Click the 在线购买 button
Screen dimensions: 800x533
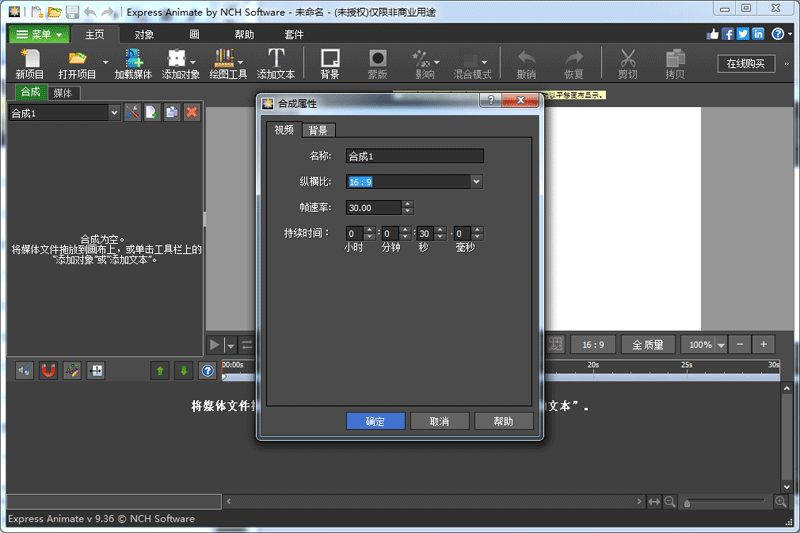tap(746, 64)
